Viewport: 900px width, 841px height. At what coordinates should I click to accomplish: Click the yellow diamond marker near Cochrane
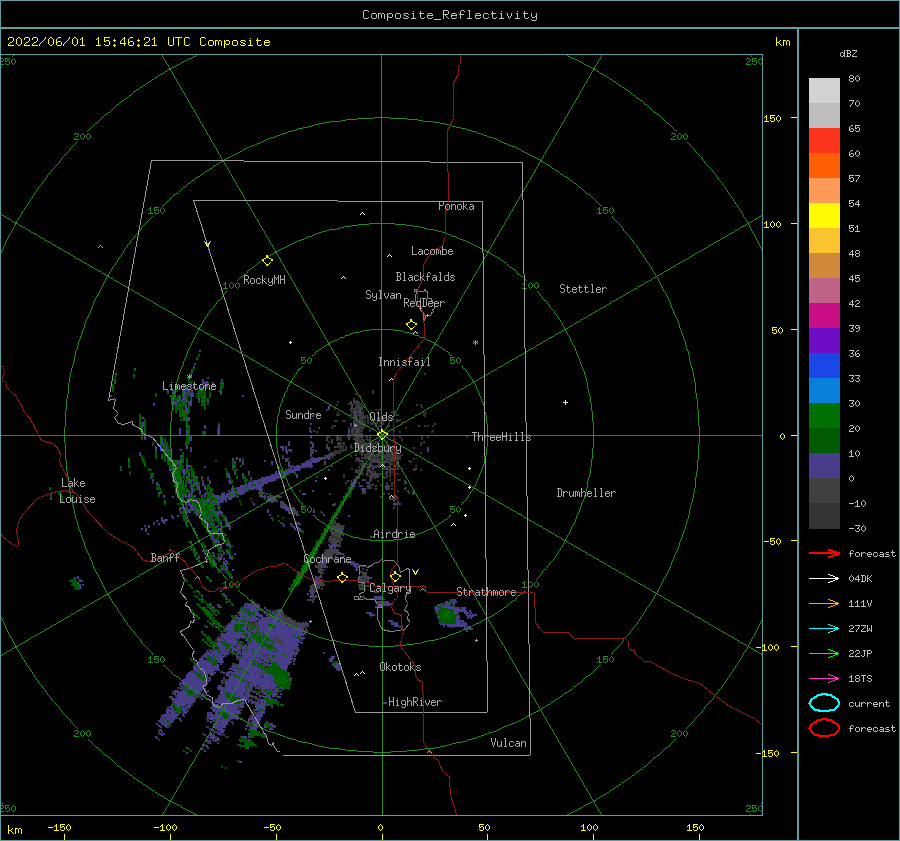point(342,577)
